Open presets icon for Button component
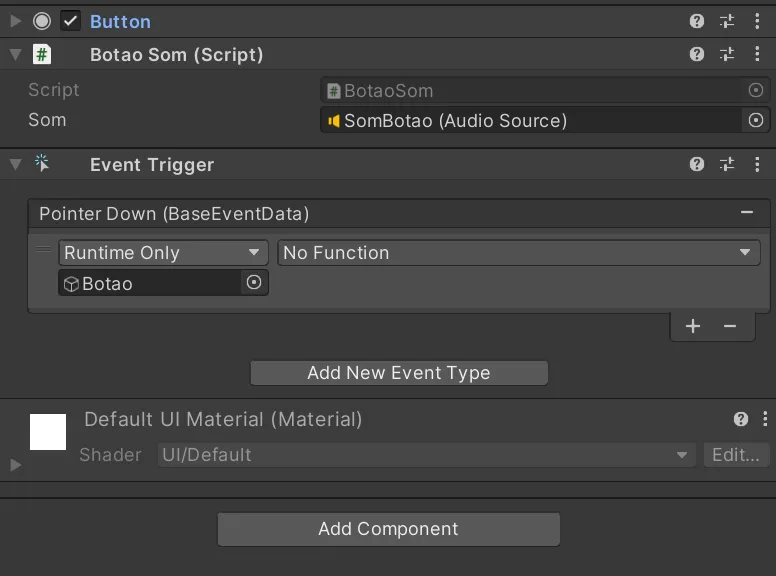Viewport: 776px width, 576px height. pos(727,21)
